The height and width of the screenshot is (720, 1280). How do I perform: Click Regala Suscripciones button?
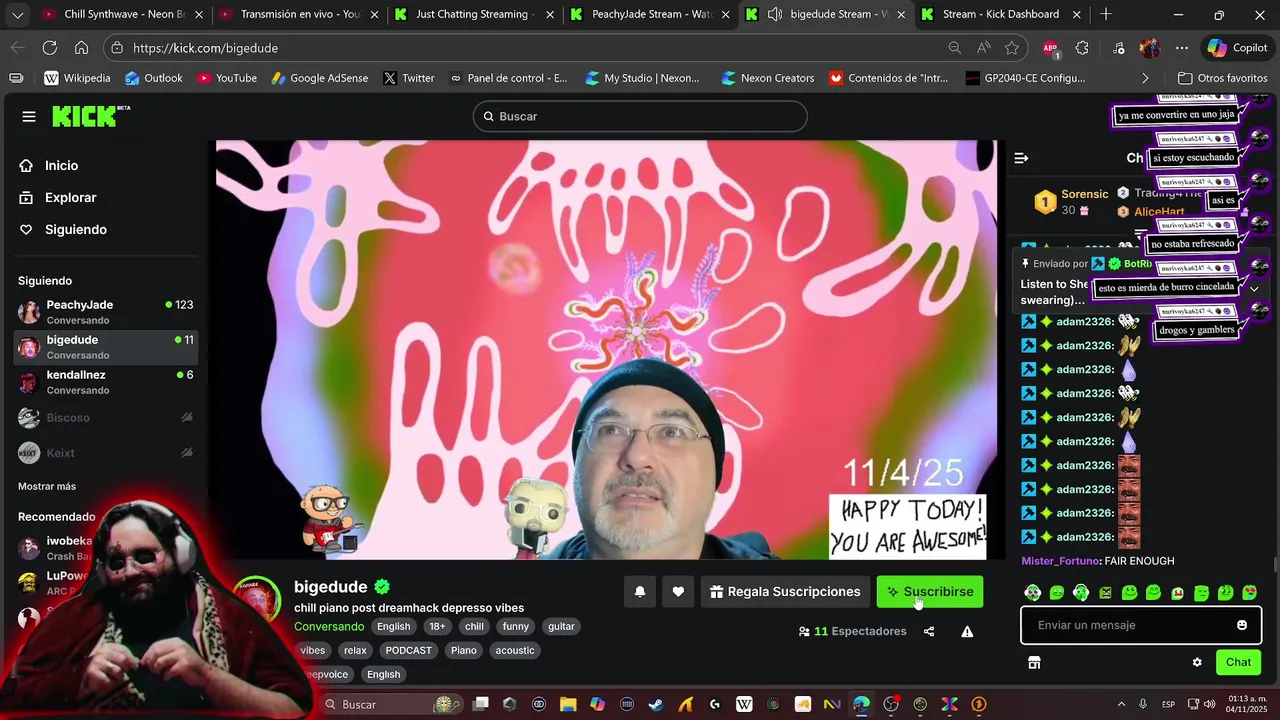pos(785,592)
